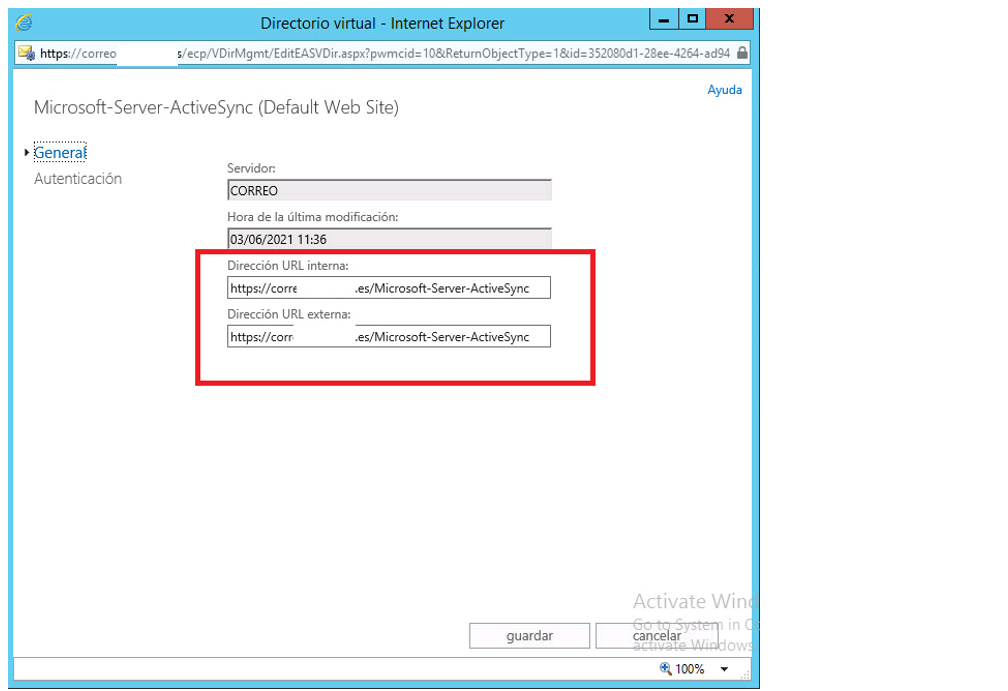Screen dimensions: 1008x691
Task: Click the 100% zoom level text
Action: (x=690, y=669)
